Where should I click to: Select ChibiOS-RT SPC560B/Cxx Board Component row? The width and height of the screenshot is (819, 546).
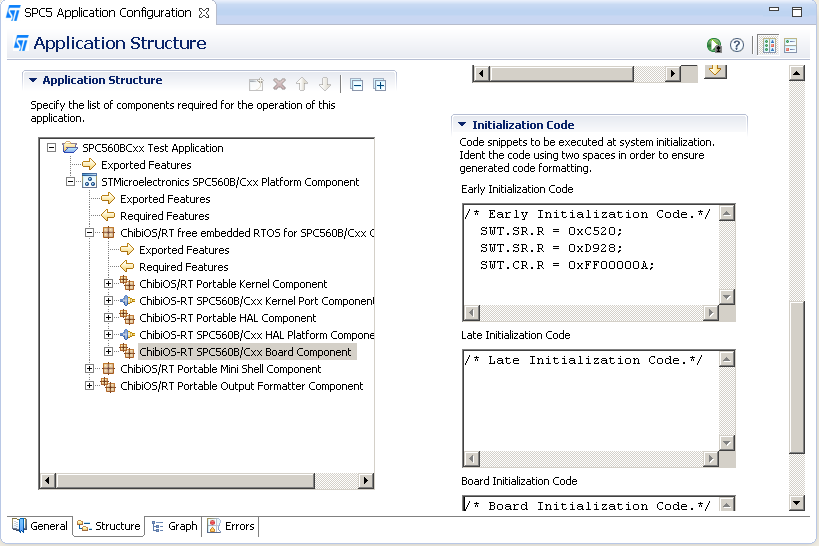(x=247, y=352)
